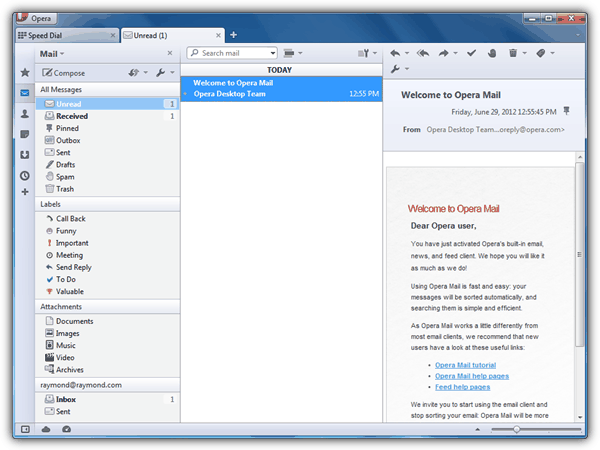Select the Spam folder

[x=107, y=177]
